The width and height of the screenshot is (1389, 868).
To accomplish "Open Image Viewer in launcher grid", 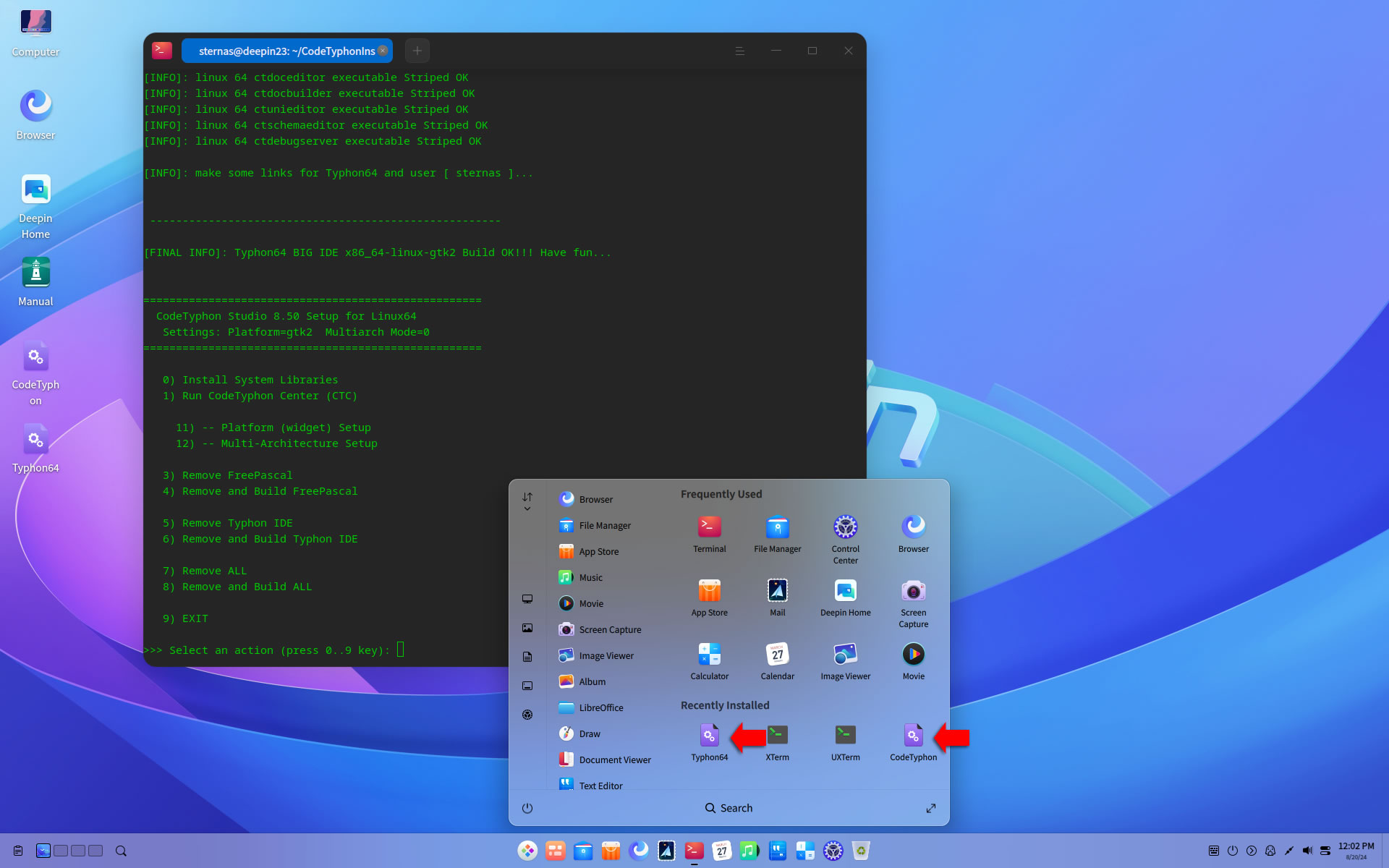I will point(845,661).
